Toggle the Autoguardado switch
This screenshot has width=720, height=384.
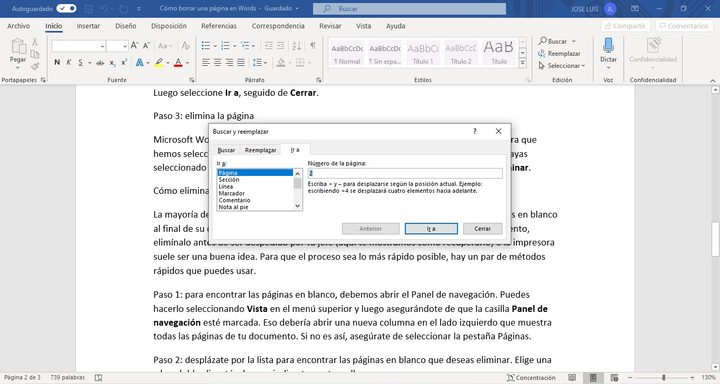click(x=67, y=8)
